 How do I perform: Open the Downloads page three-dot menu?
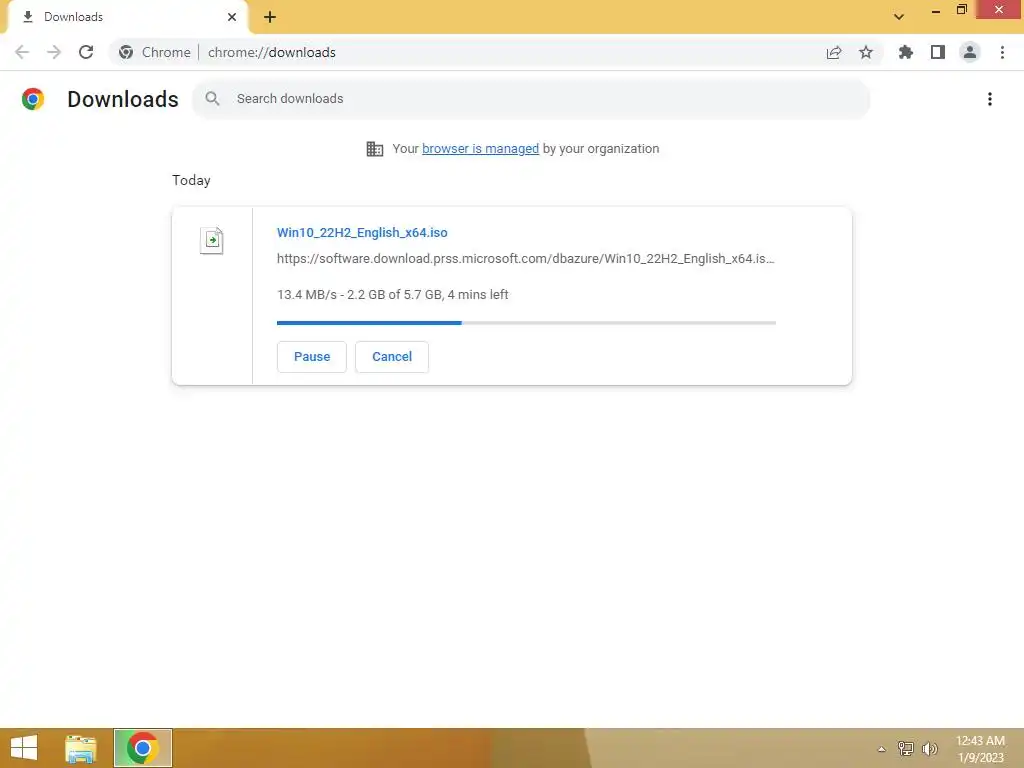click(990, 99)
